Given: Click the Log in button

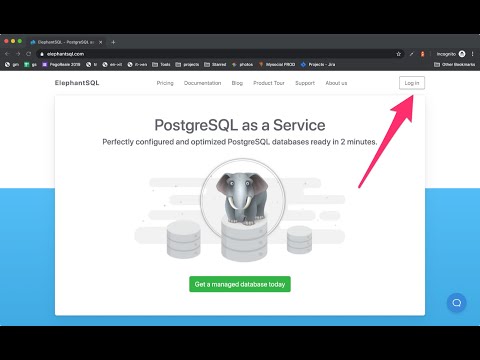Looking at the screenshot, I should click(x=412, y=83).
